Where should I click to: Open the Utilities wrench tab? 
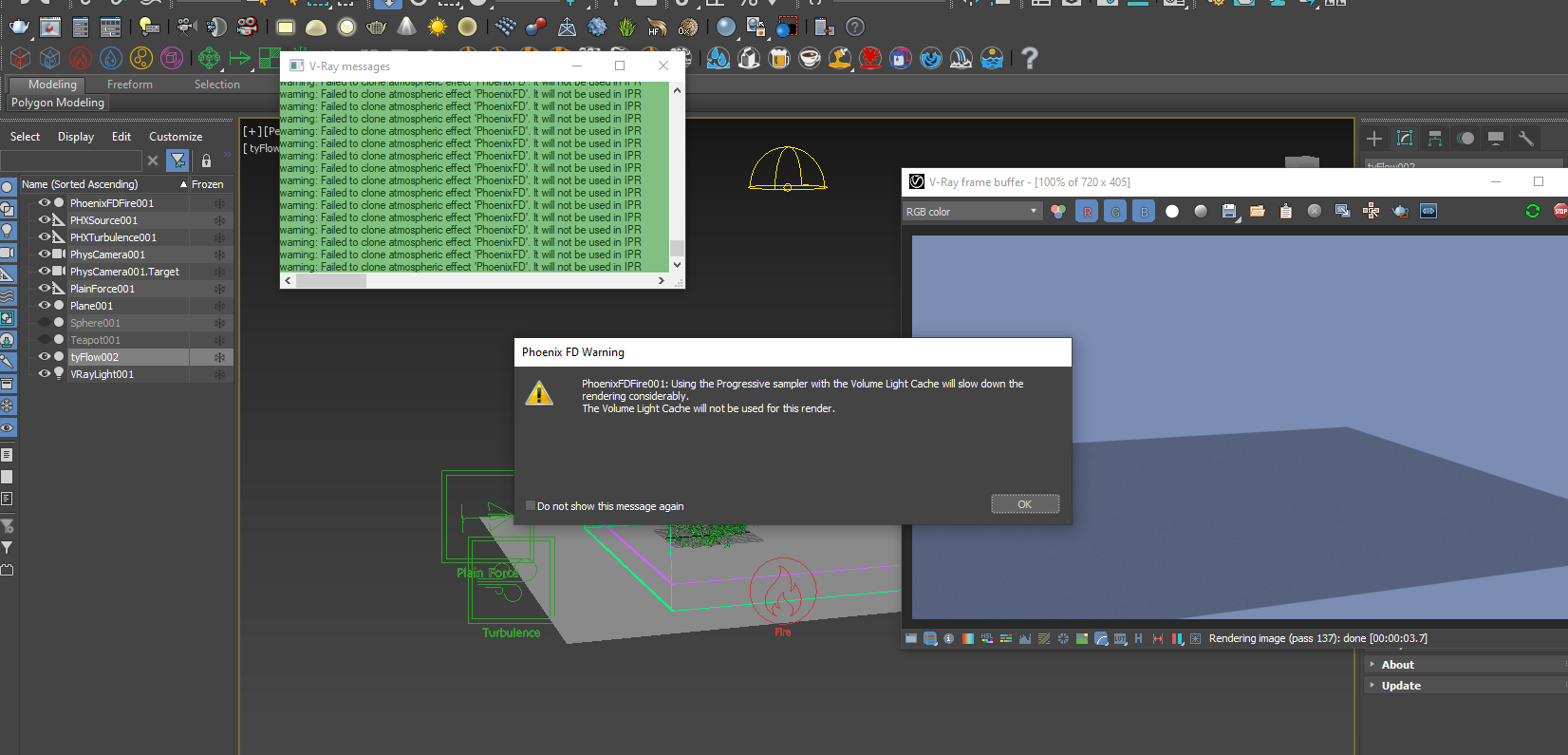(x=1526, y=139)
